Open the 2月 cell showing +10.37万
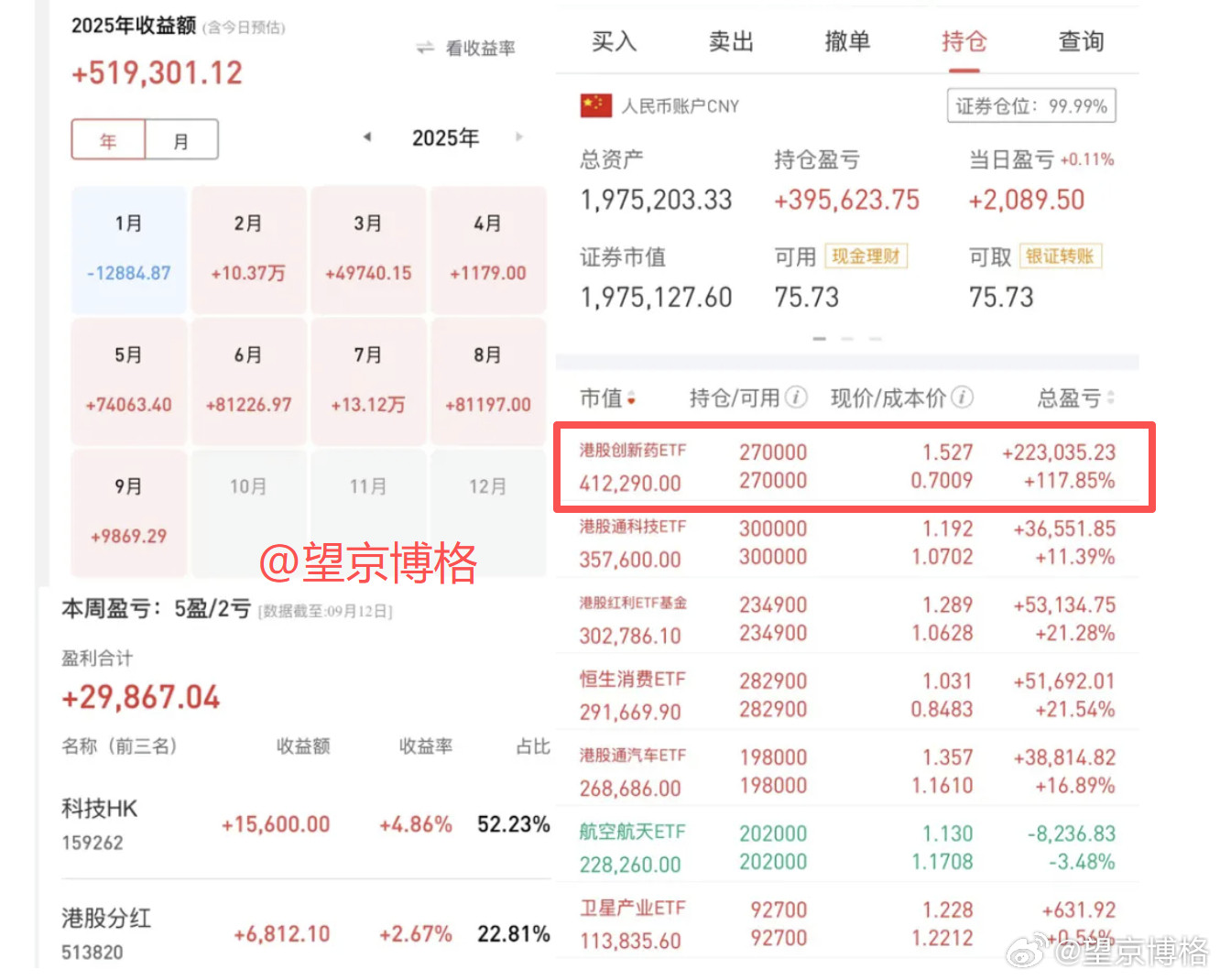The image size is (1220, 980). point(248,249)
